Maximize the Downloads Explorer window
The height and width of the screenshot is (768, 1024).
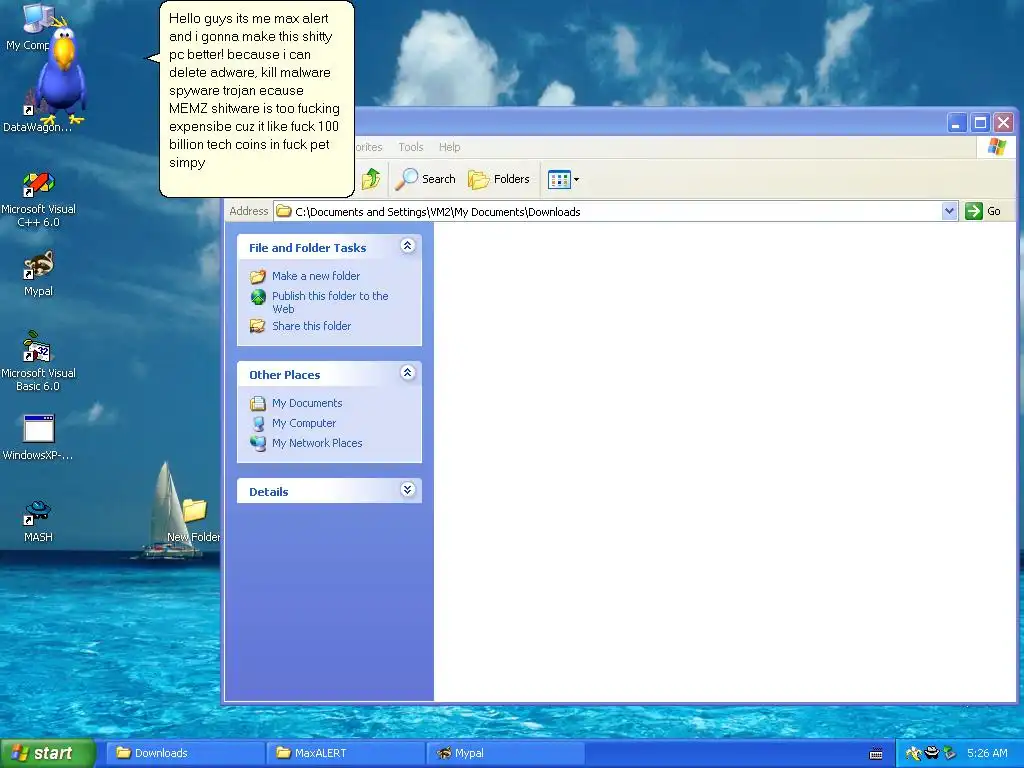point(980,122)
